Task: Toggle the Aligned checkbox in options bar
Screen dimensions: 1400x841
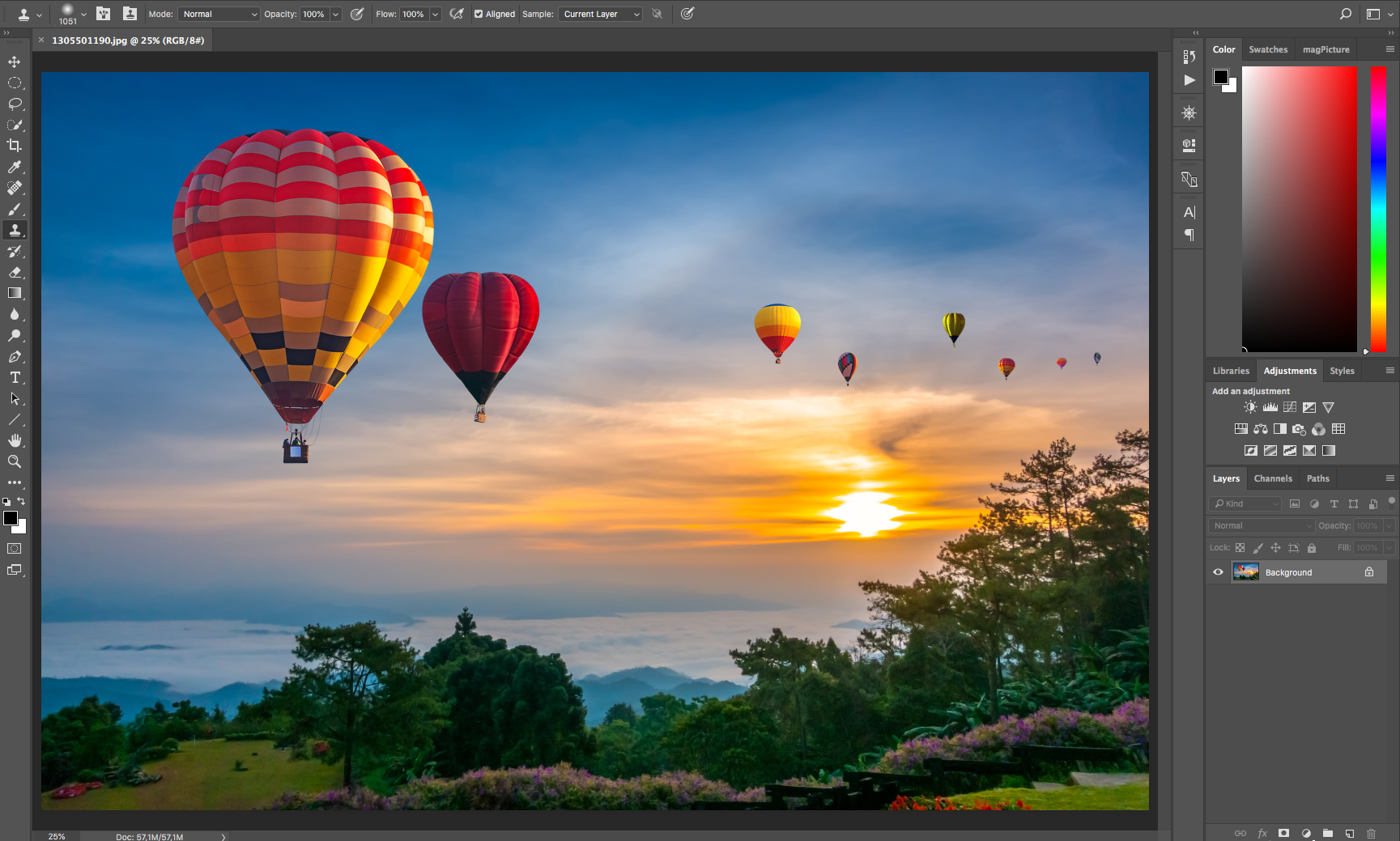Action: (x=479, y=14)
